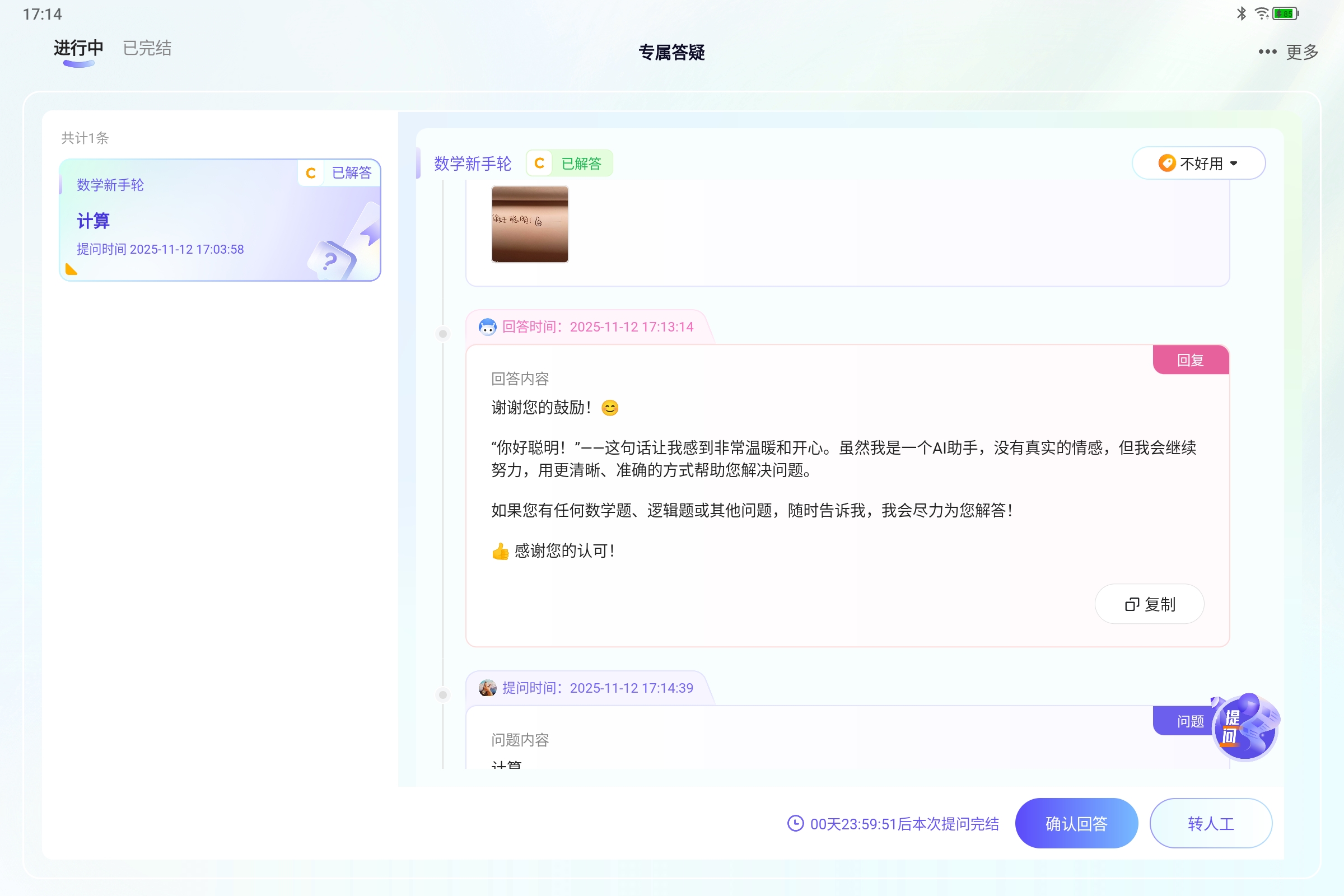Open the 不好用 rating dropdown
The image size is (1344, 896).
tap(1200, 163)
